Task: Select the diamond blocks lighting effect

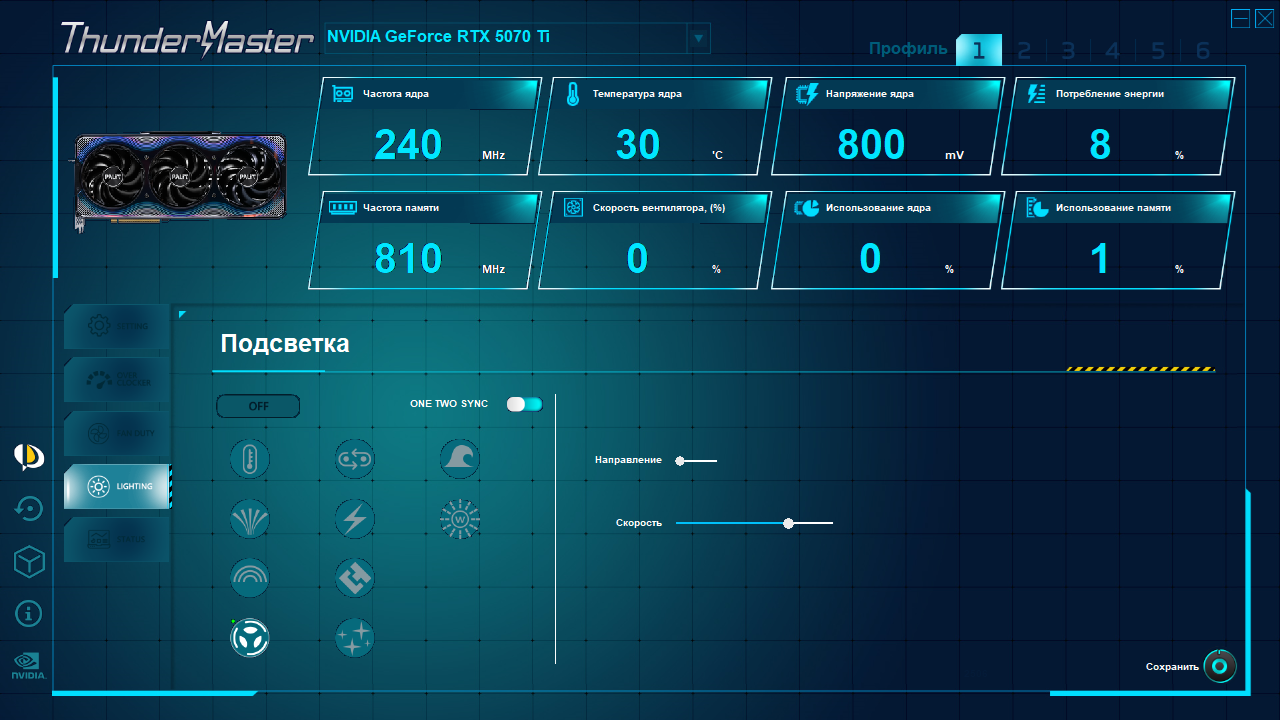Action: 355,578
